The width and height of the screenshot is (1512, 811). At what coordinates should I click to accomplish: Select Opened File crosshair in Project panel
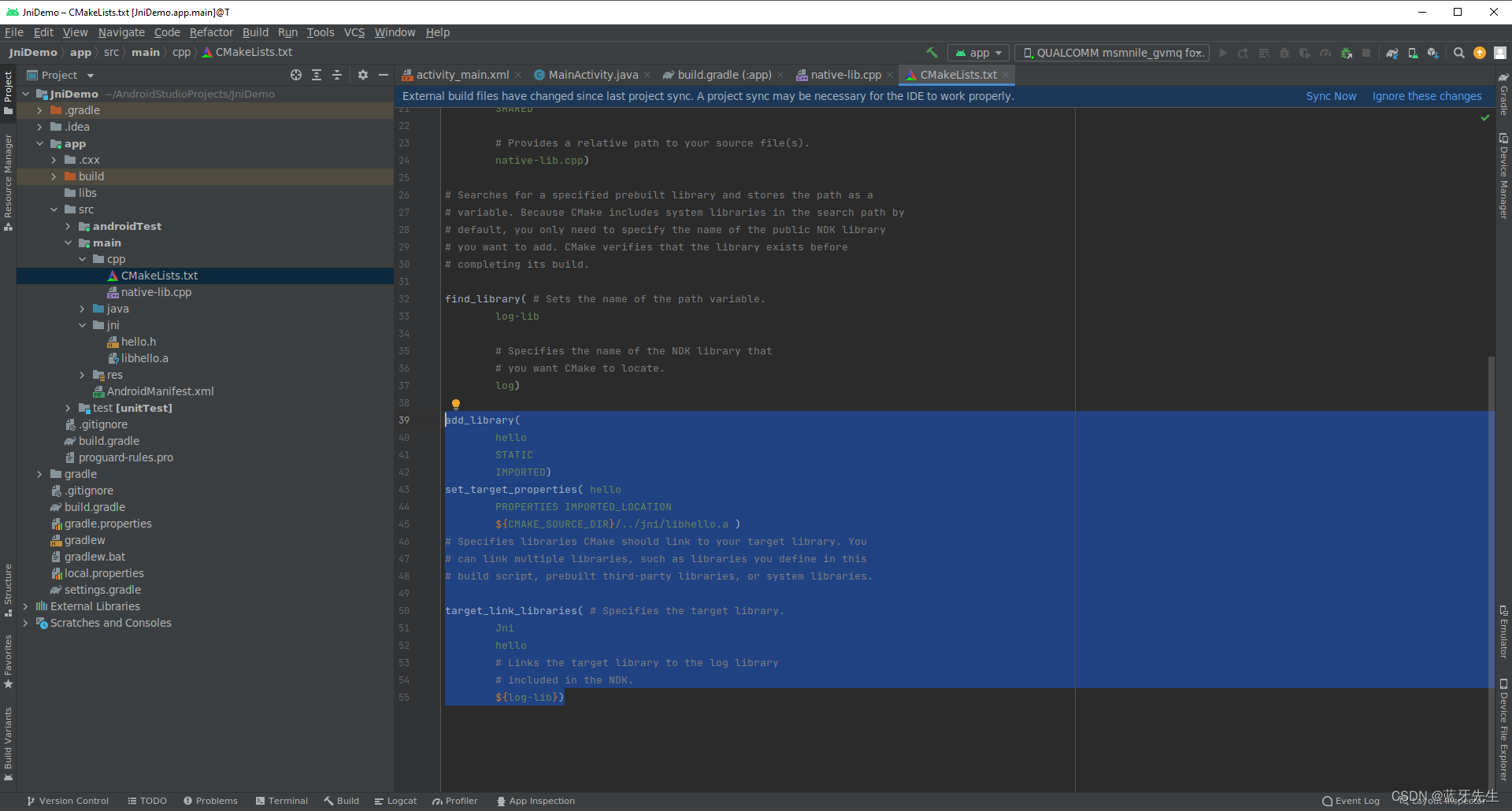296,75
